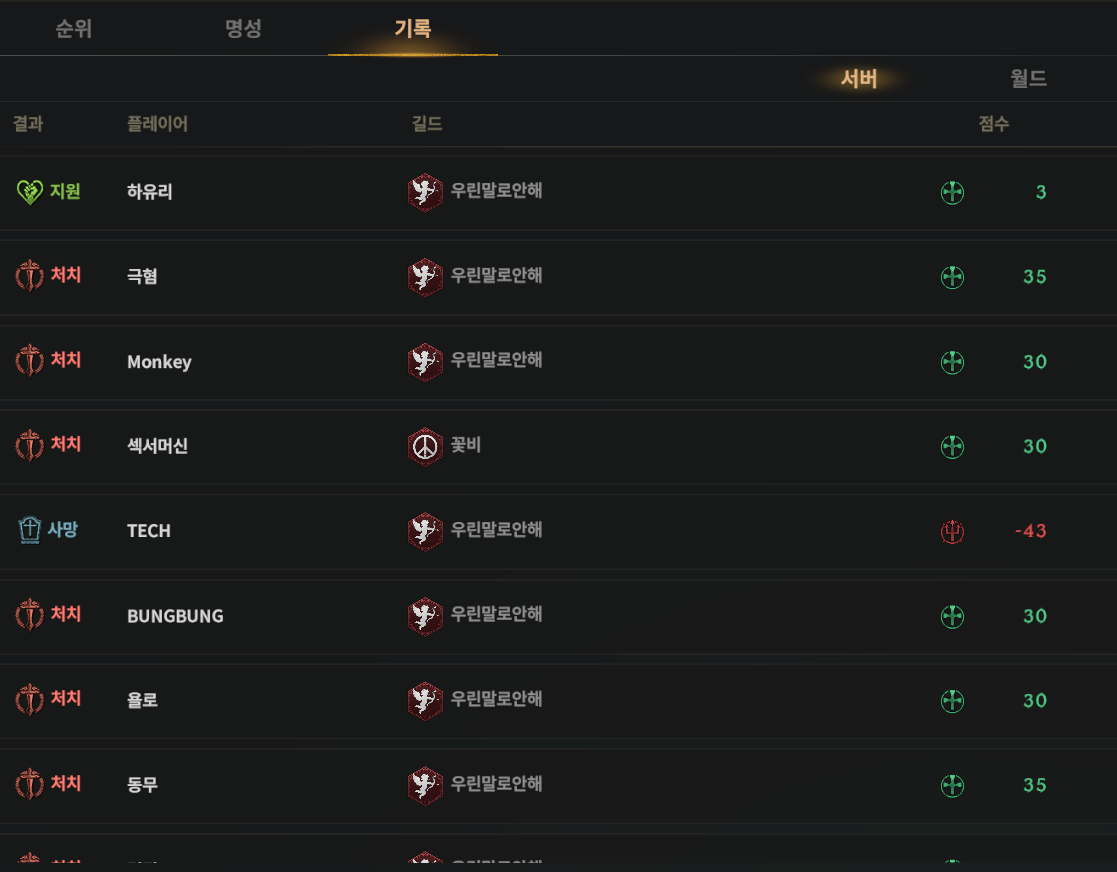The height and width of the screenshot is (872, 1117).
Task: Click the green heart 지원 icon
Action: [x=30, y=192]
